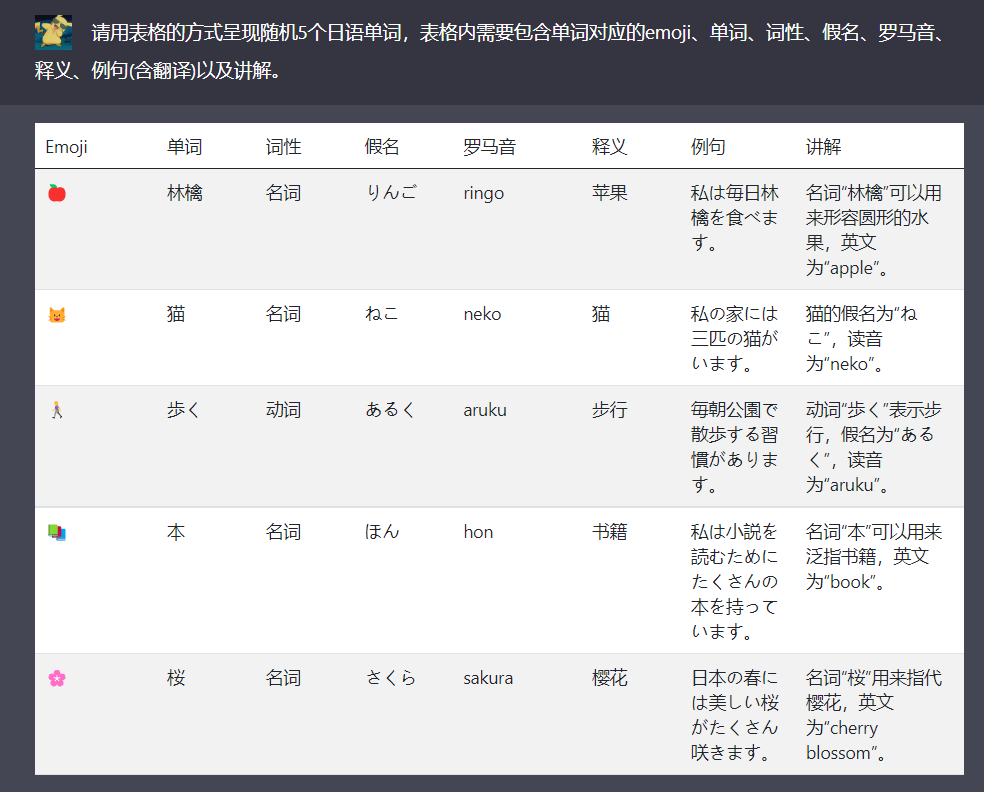
Task: Click the 单词 column header
Action: pos(184,147)
